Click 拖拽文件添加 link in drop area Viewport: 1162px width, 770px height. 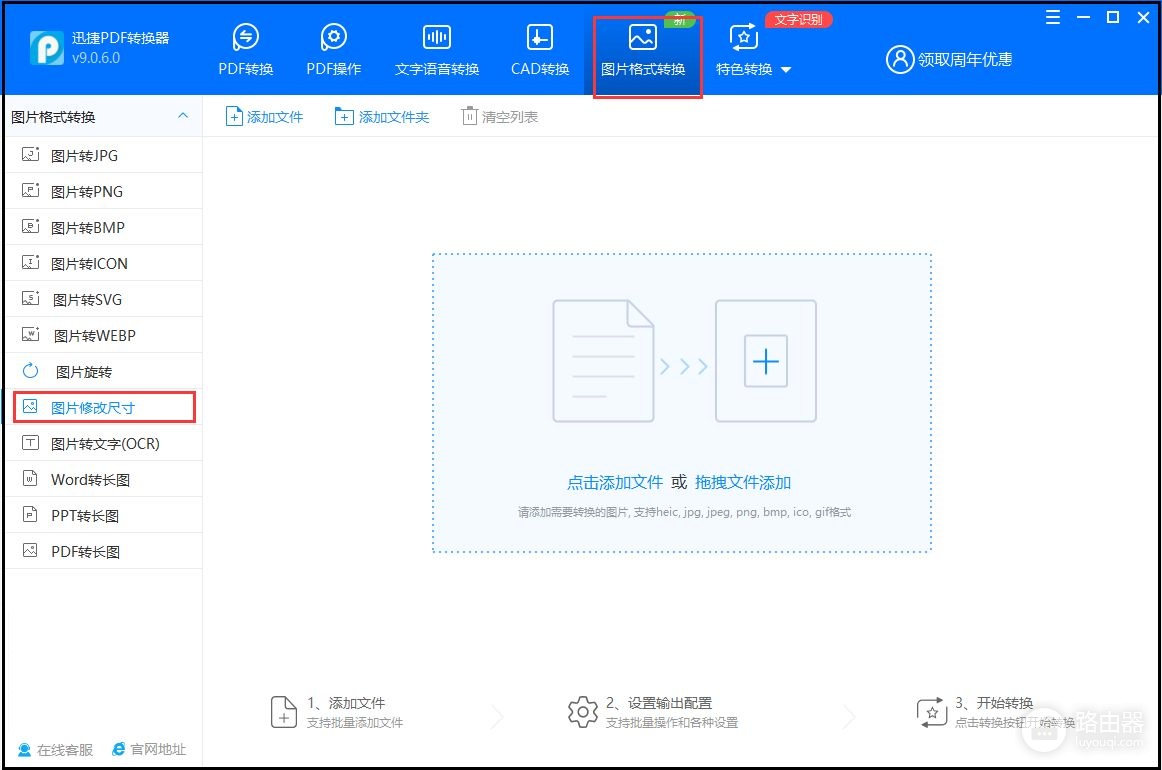(743, 482)
